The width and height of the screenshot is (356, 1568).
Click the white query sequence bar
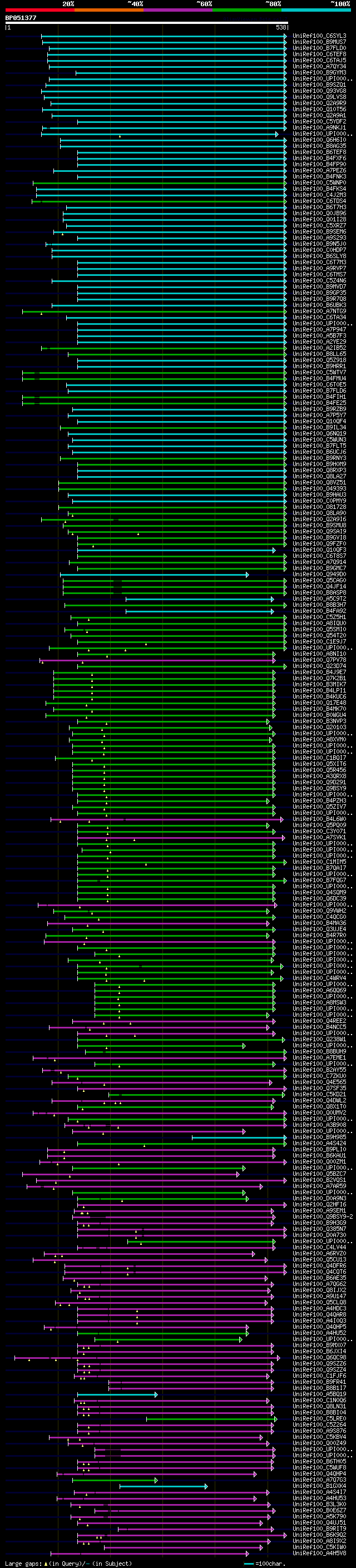coord(147,22)
